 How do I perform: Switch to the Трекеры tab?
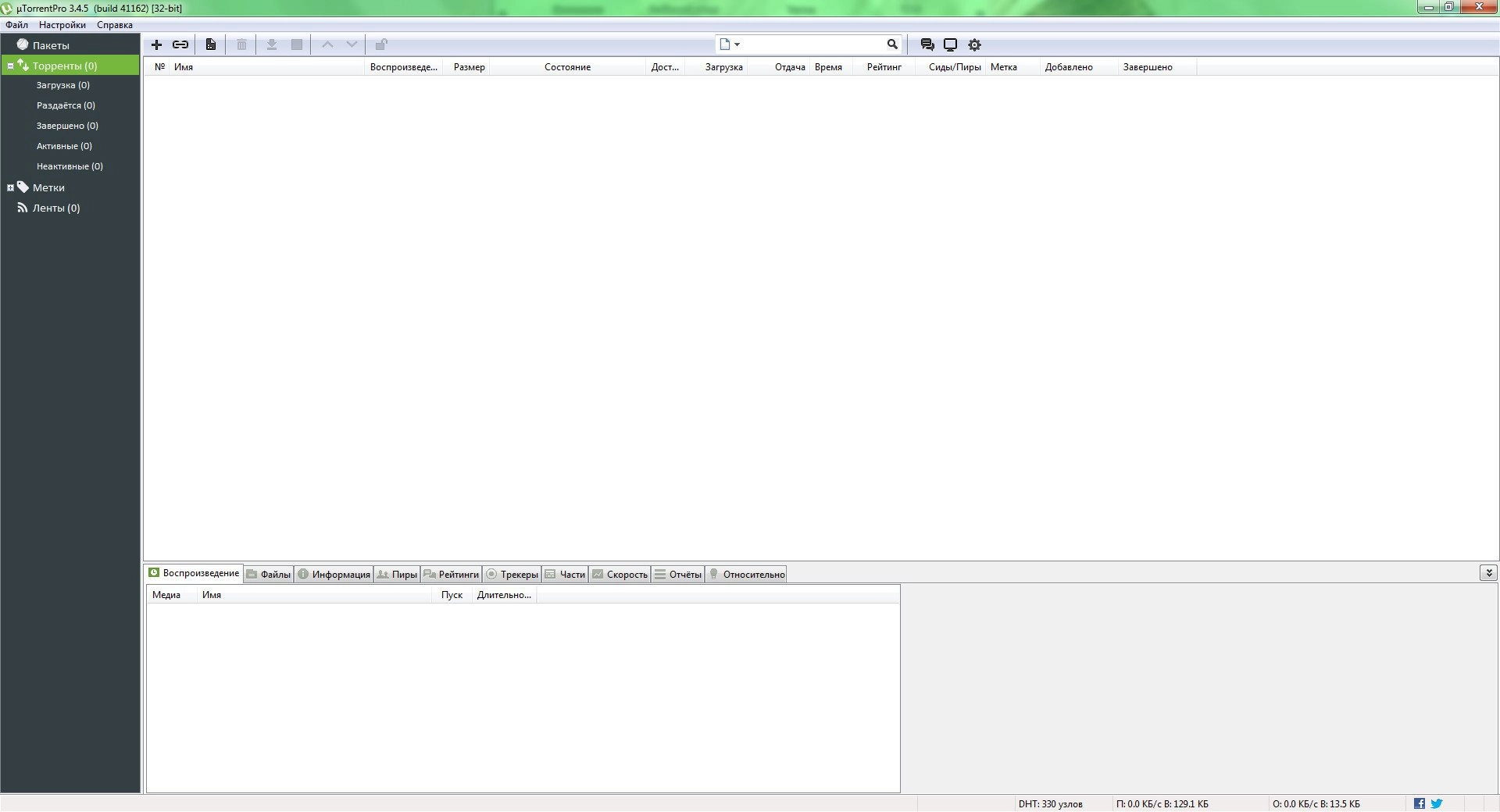coord(512,574)
